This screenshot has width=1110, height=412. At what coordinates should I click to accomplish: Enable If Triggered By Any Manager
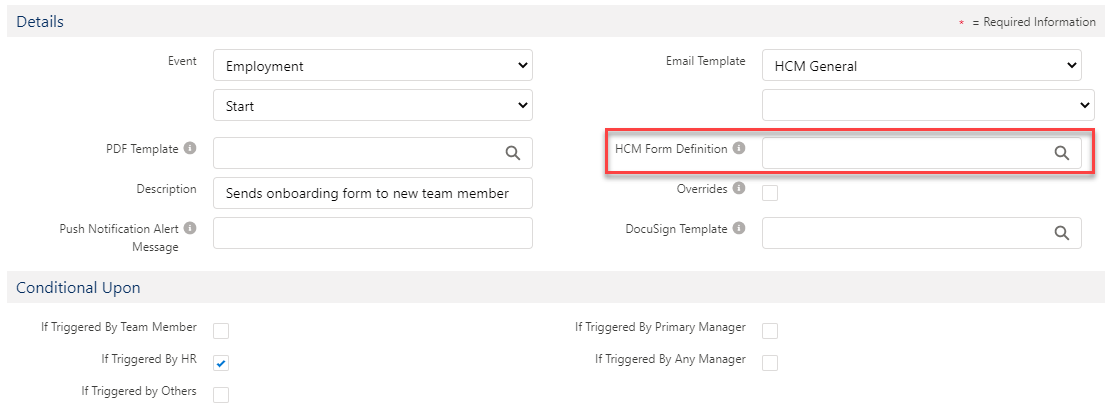[770, 363]
